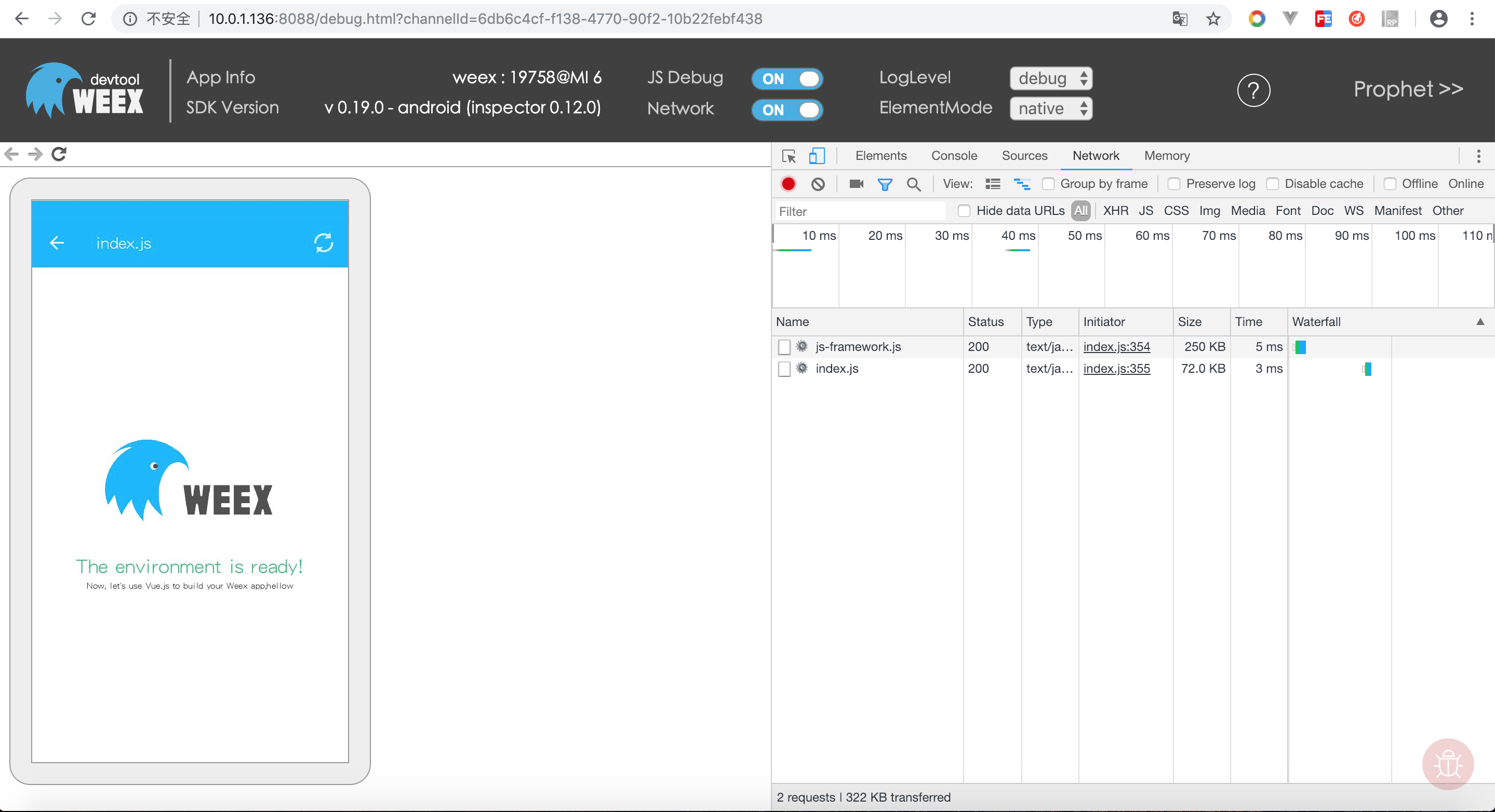Viewport: 1495px width, 812px height.
Task: Switch to the Sources tab
Action: click(1024, 155)
